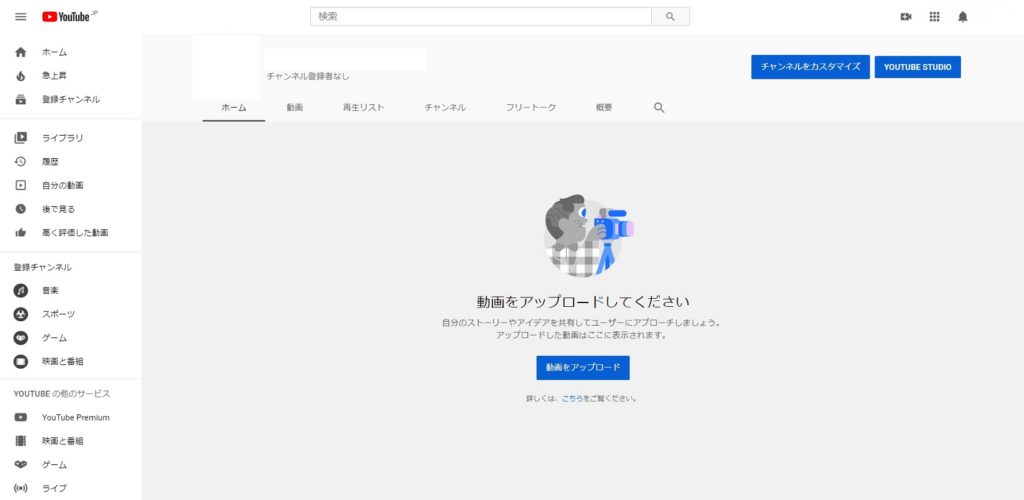
Task: Open the hamburger guide menu
Action: coord(21,17)
